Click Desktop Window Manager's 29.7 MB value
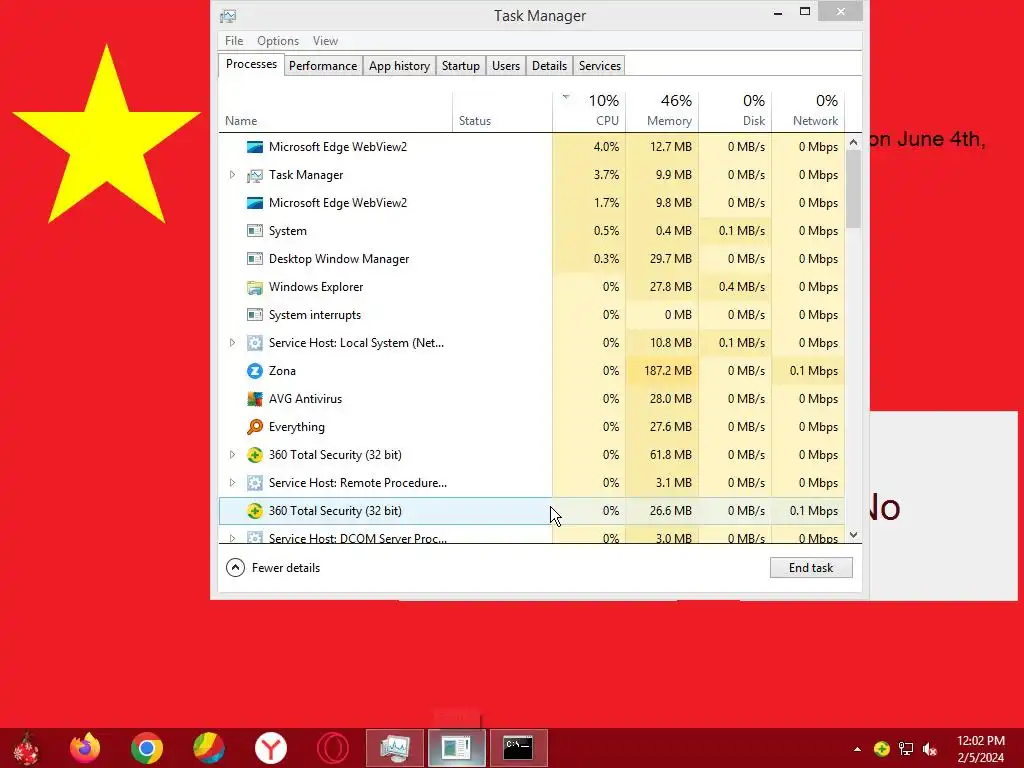 click(671, 259)
